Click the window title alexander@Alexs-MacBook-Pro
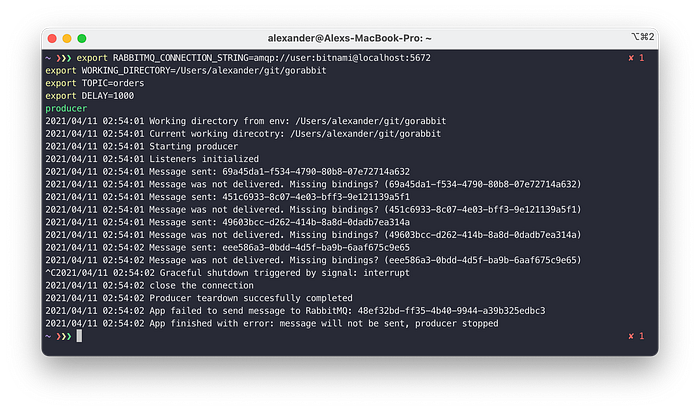 pos(350,38)
